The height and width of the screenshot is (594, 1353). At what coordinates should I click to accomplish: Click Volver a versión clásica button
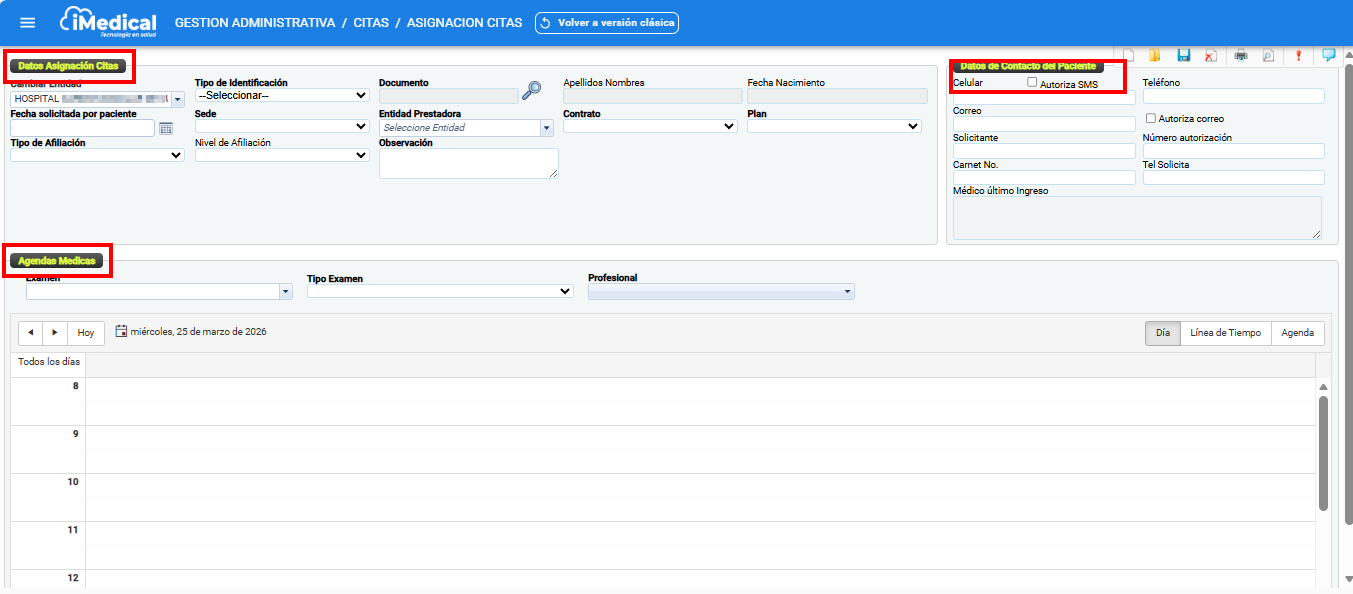(607, 23)
